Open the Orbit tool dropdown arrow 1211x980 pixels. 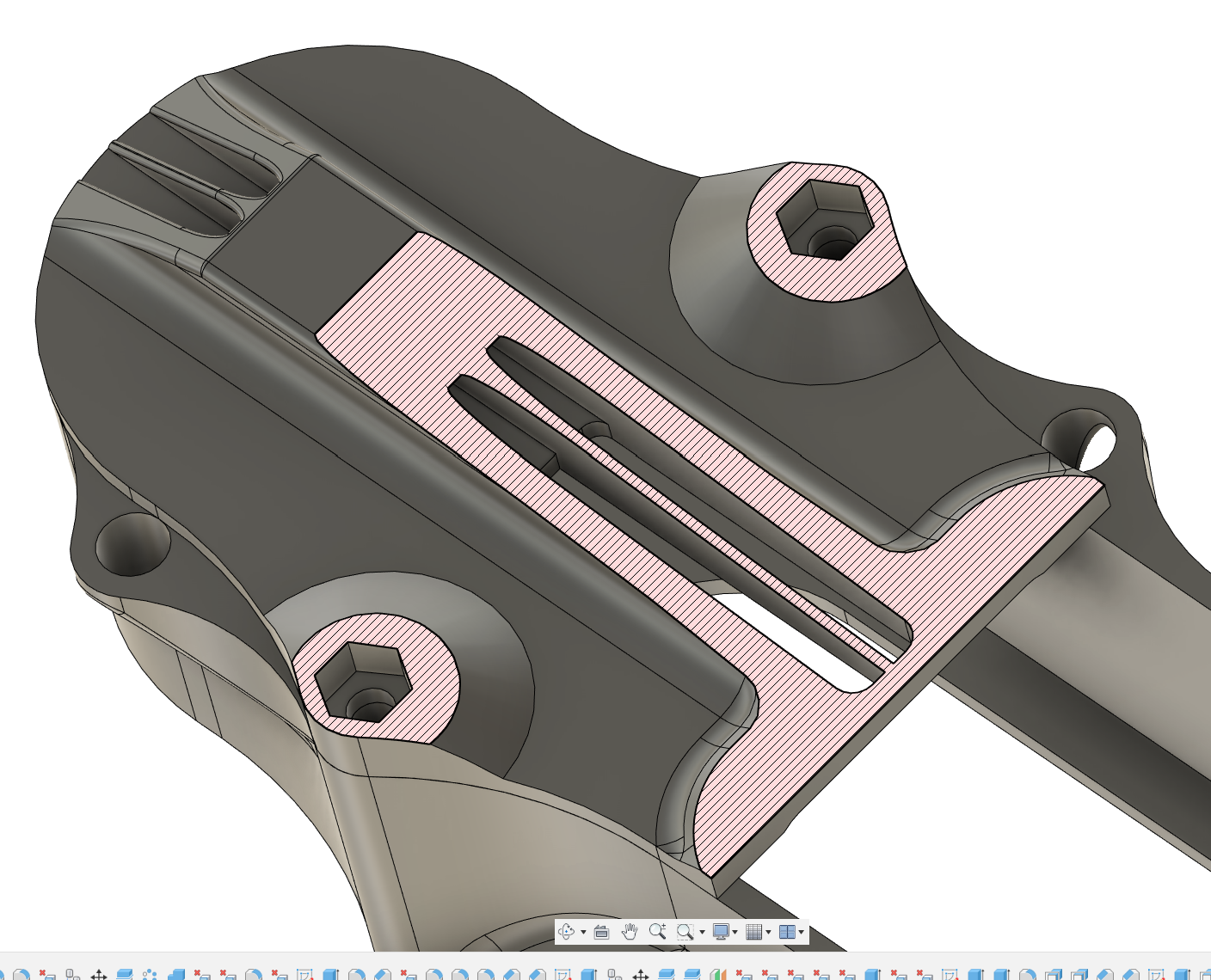[583, 932]
